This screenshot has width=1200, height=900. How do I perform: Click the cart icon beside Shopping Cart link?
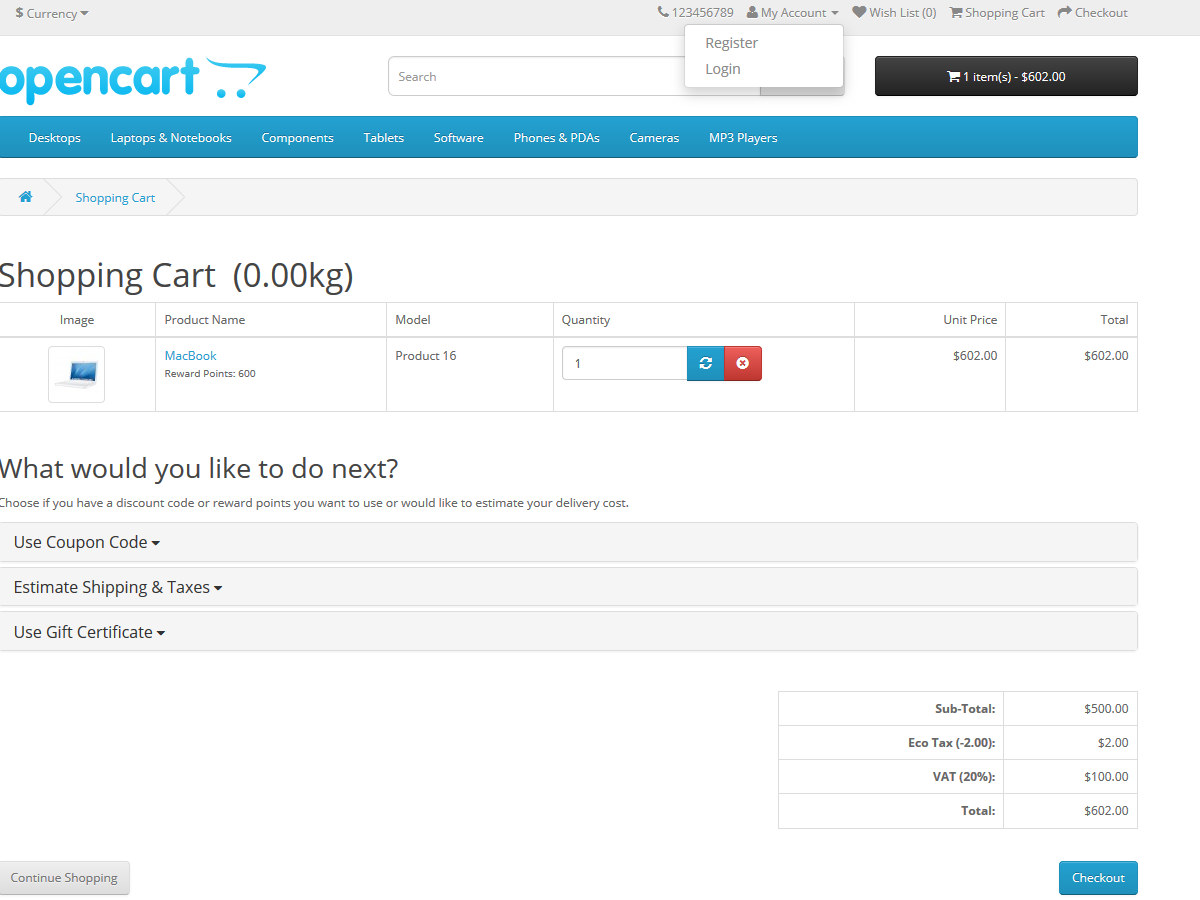pyautogui.click(x=956, y=13)
